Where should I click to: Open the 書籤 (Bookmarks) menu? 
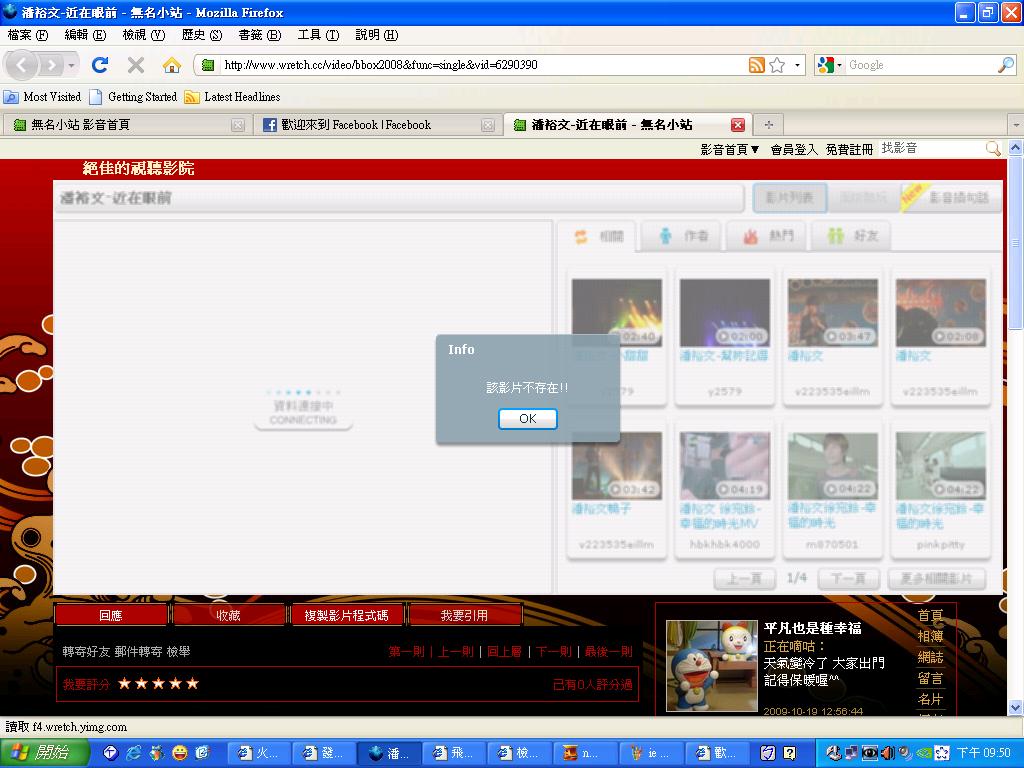[259, 35]
